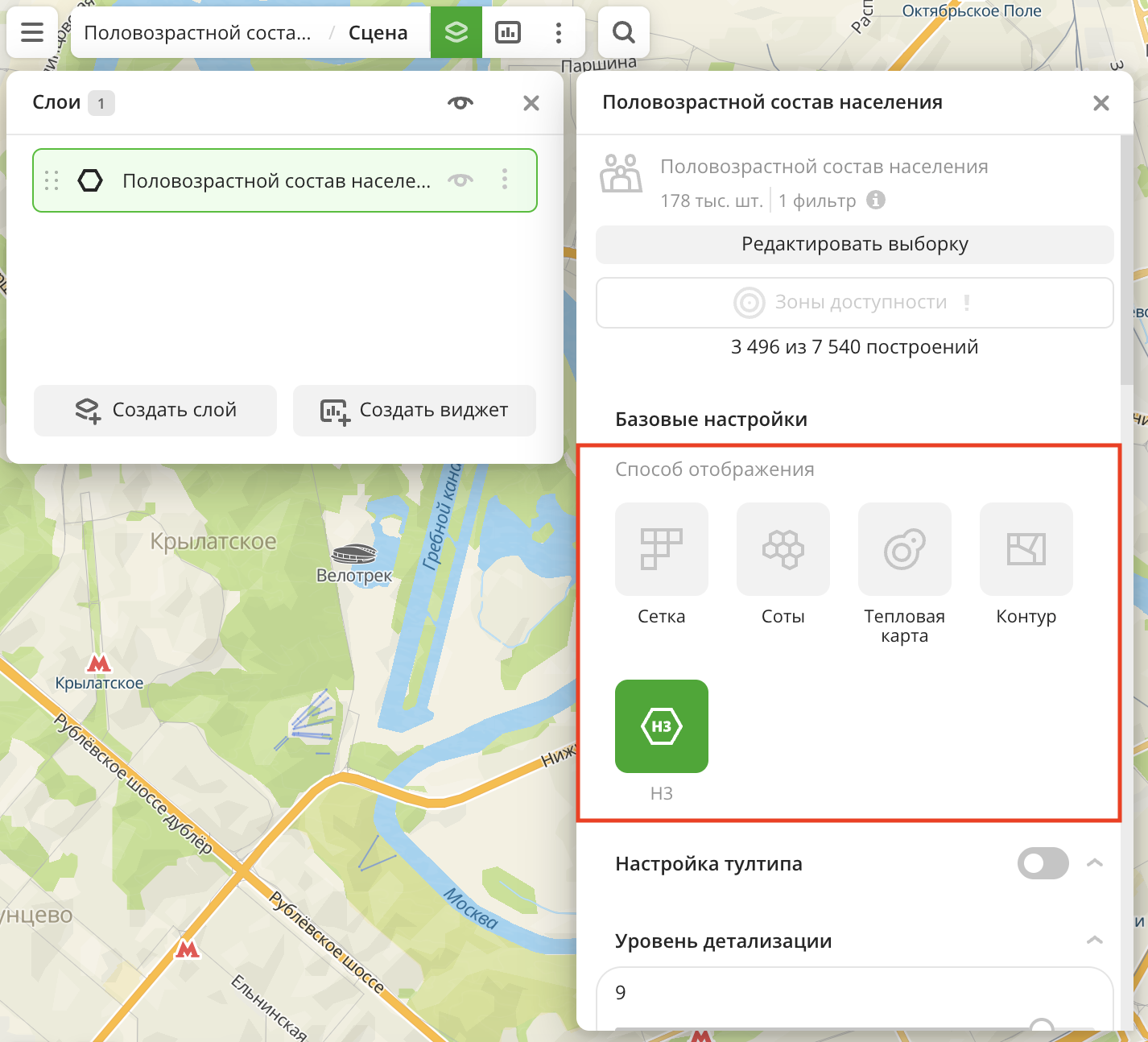
Task: Collapse the Уровень детализации section
Action: [1094, 941]
